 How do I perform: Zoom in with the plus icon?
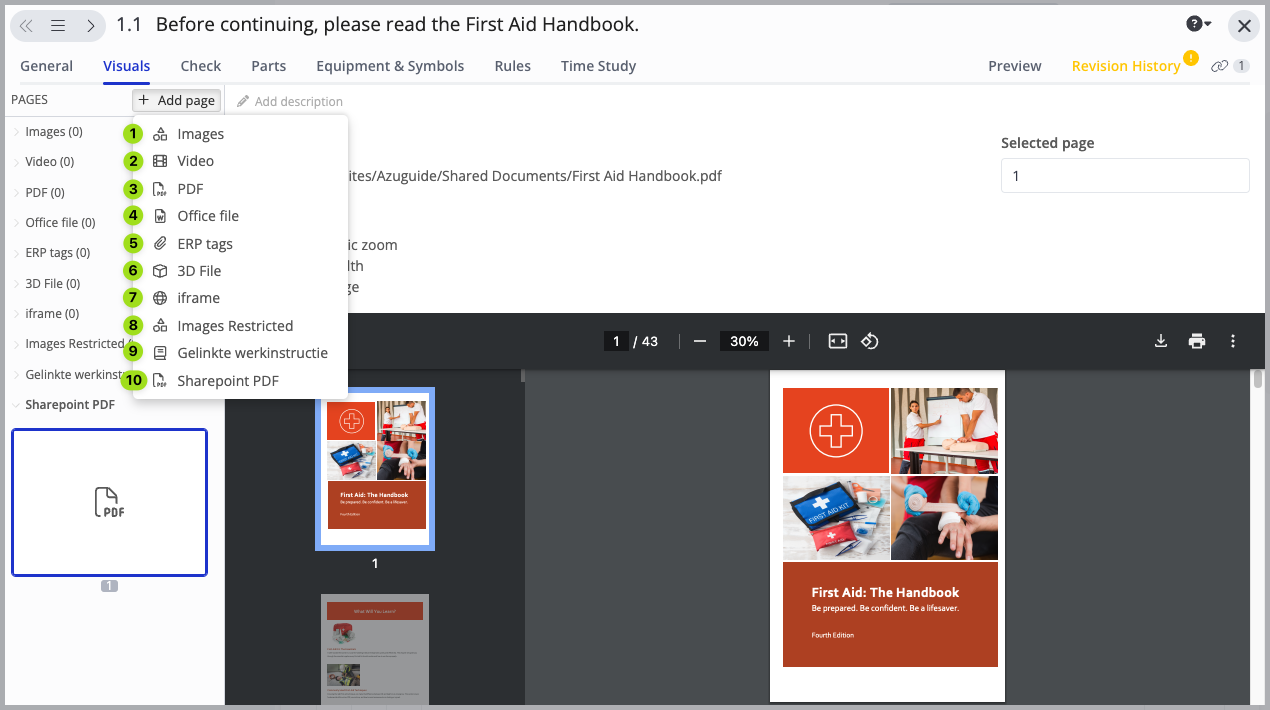click(x=789, y=341)
